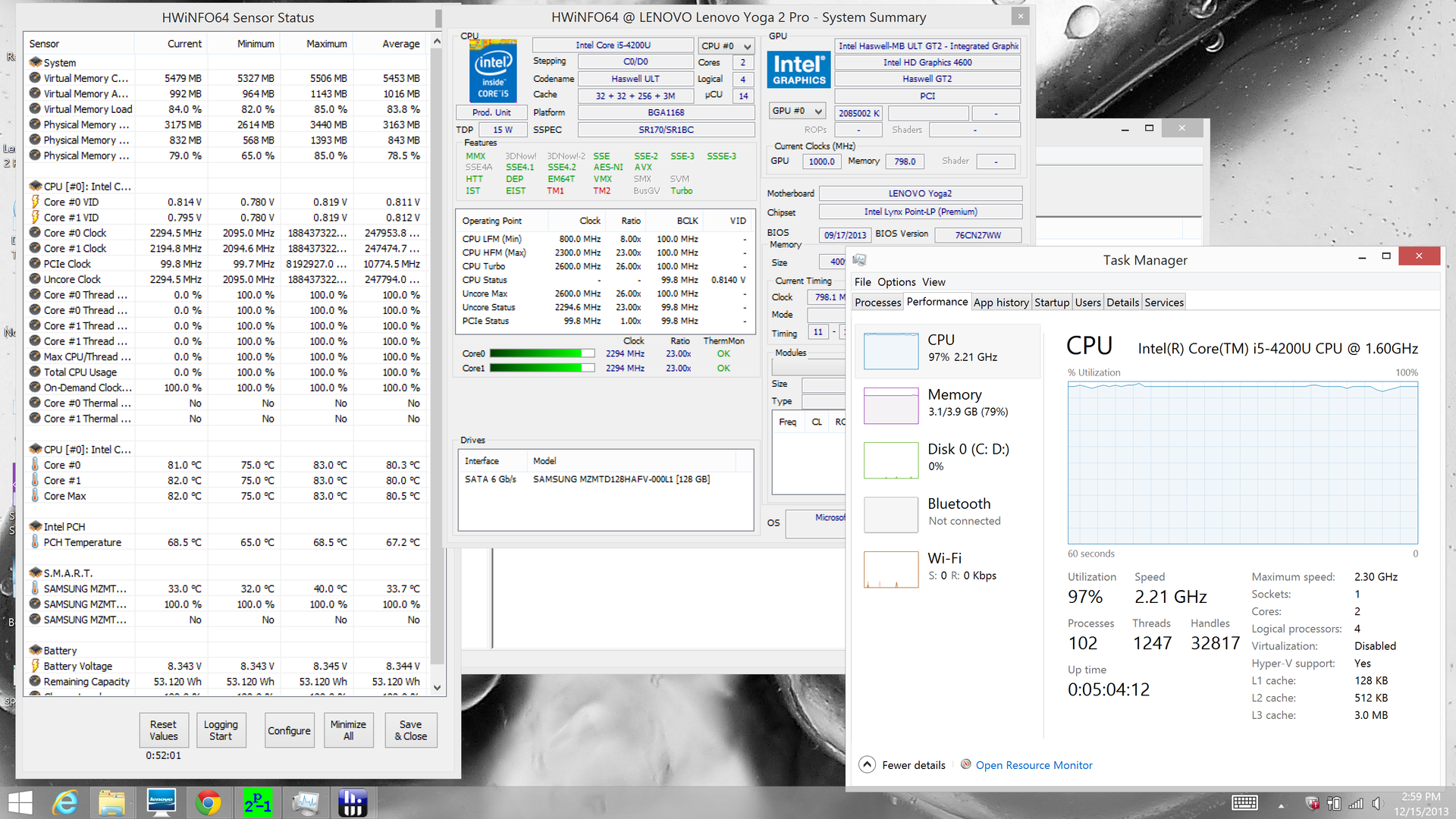Viewport: 1456px width, 819px height.
Task: Click the Core1 green load bar
Action: point(541,368)
